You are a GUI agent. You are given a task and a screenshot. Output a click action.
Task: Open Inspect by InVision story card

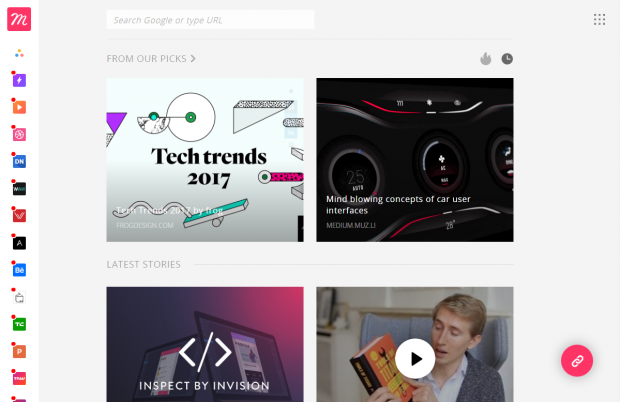[x=205, y=344]
